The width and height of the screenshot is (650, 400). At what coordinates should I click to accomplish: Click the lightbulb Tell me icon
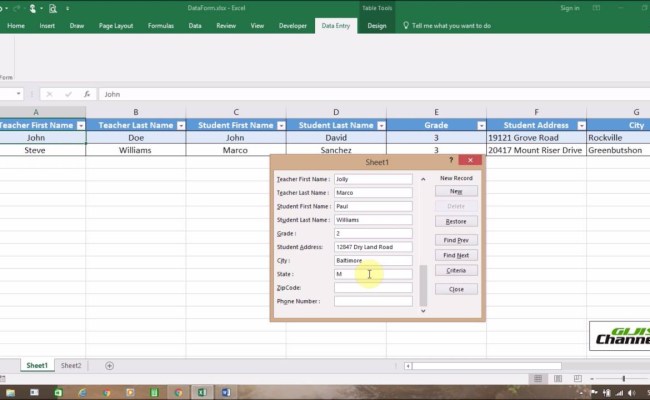[x=406, y=25]
